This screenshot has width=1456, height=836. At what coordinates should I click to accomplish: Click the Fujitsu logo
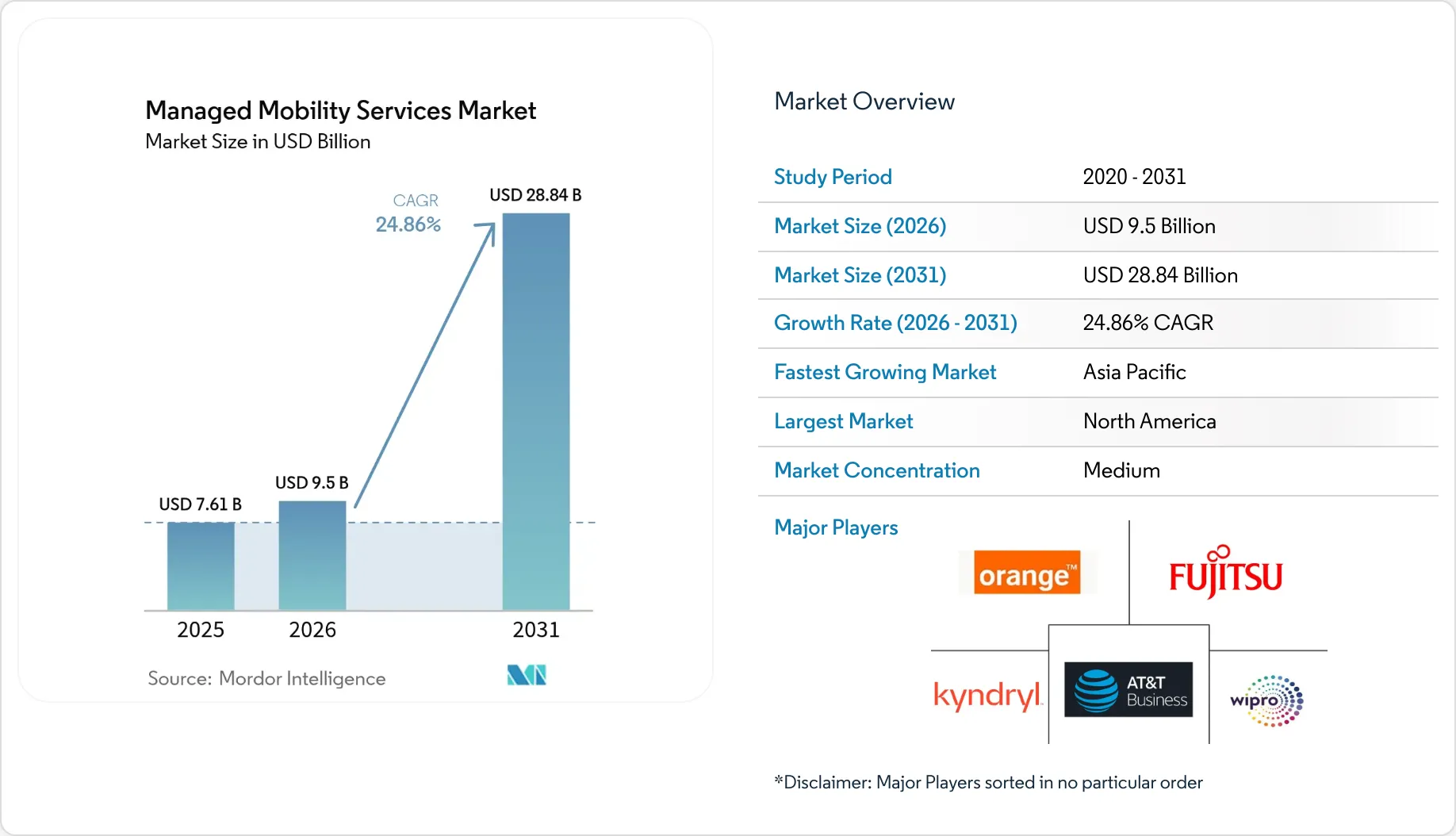tap(1225, 572)
